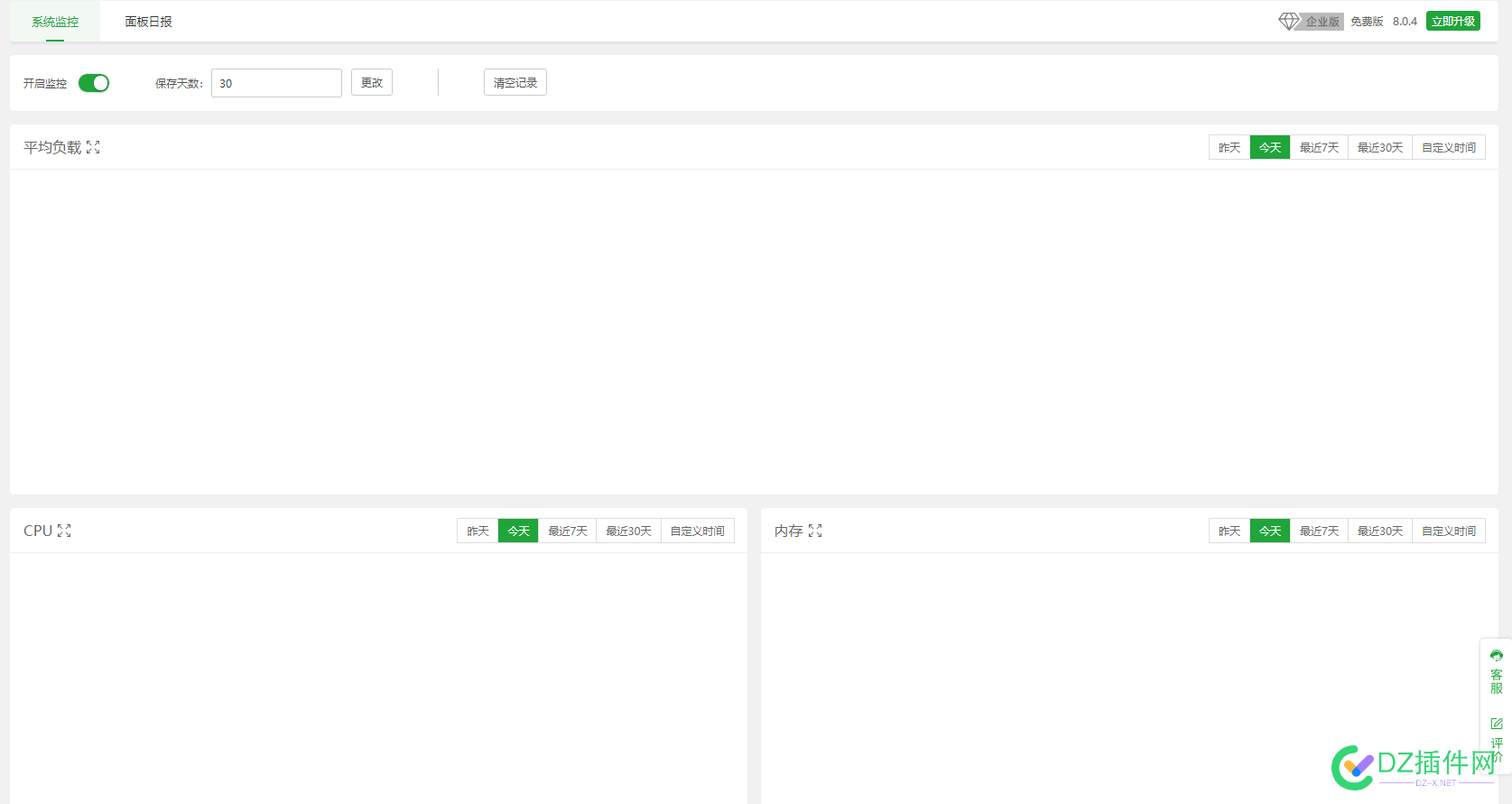Click the 8.0.4 version number
The height and width of the screenshot is (804, 1512).
click(1405, 21)
